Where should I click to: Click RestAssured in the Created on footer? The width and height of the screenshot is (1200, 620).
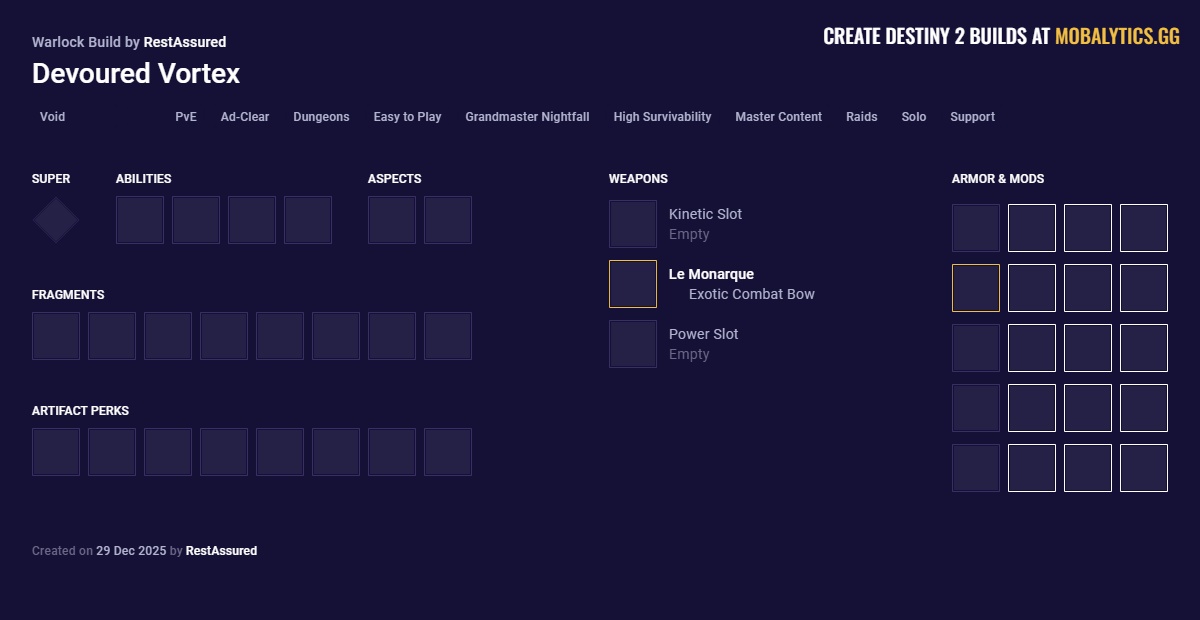click(221, 551)
